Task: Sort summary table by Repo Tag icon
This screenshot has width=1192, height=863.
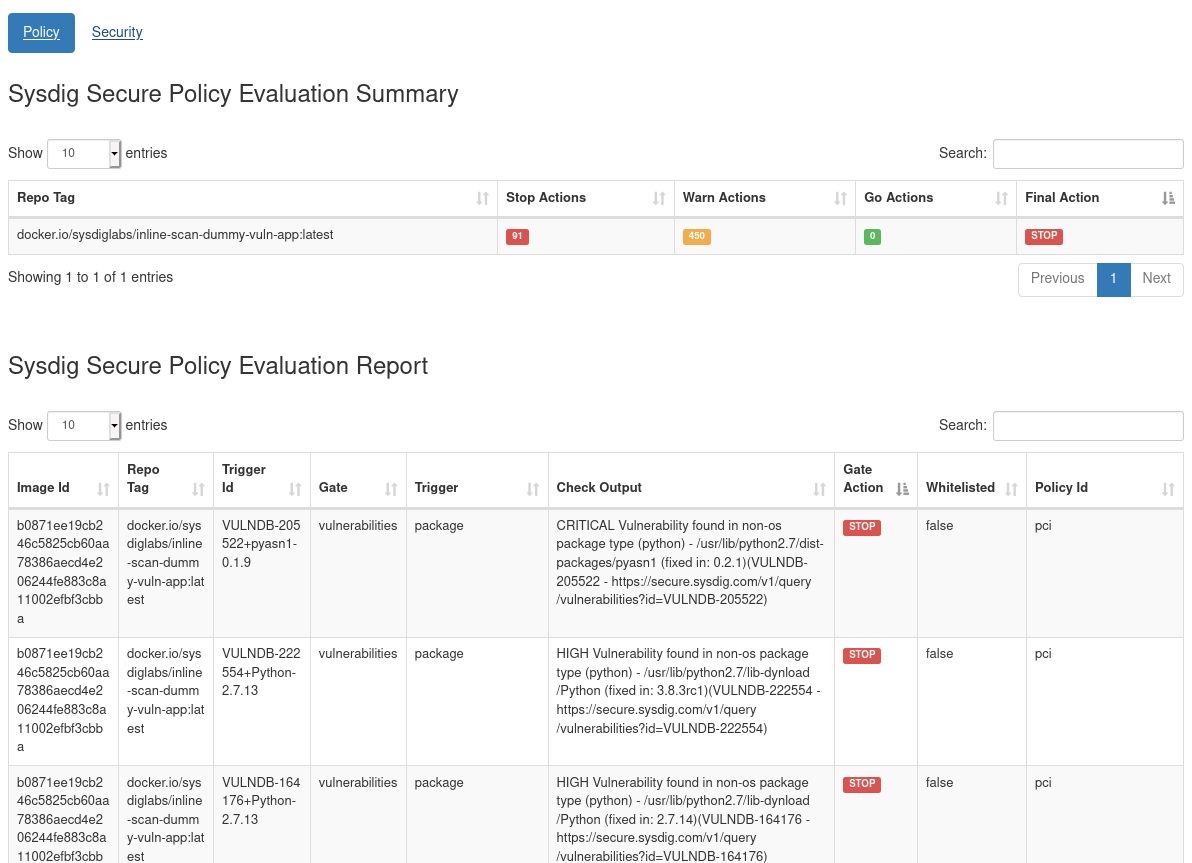Action: [483, 198]
